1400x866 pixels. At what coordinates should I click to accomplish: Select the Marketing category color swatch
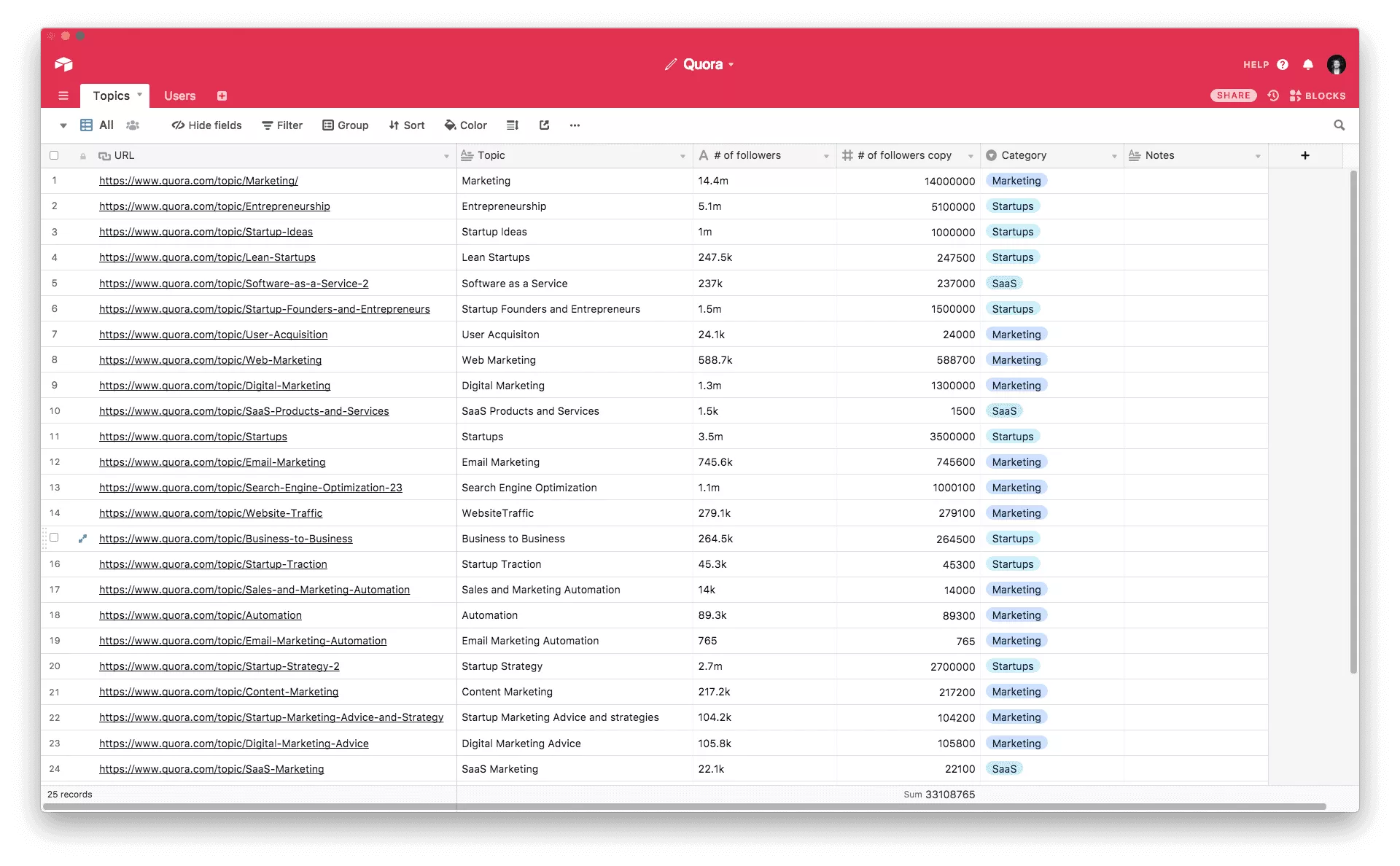[x=1016, y=180]
